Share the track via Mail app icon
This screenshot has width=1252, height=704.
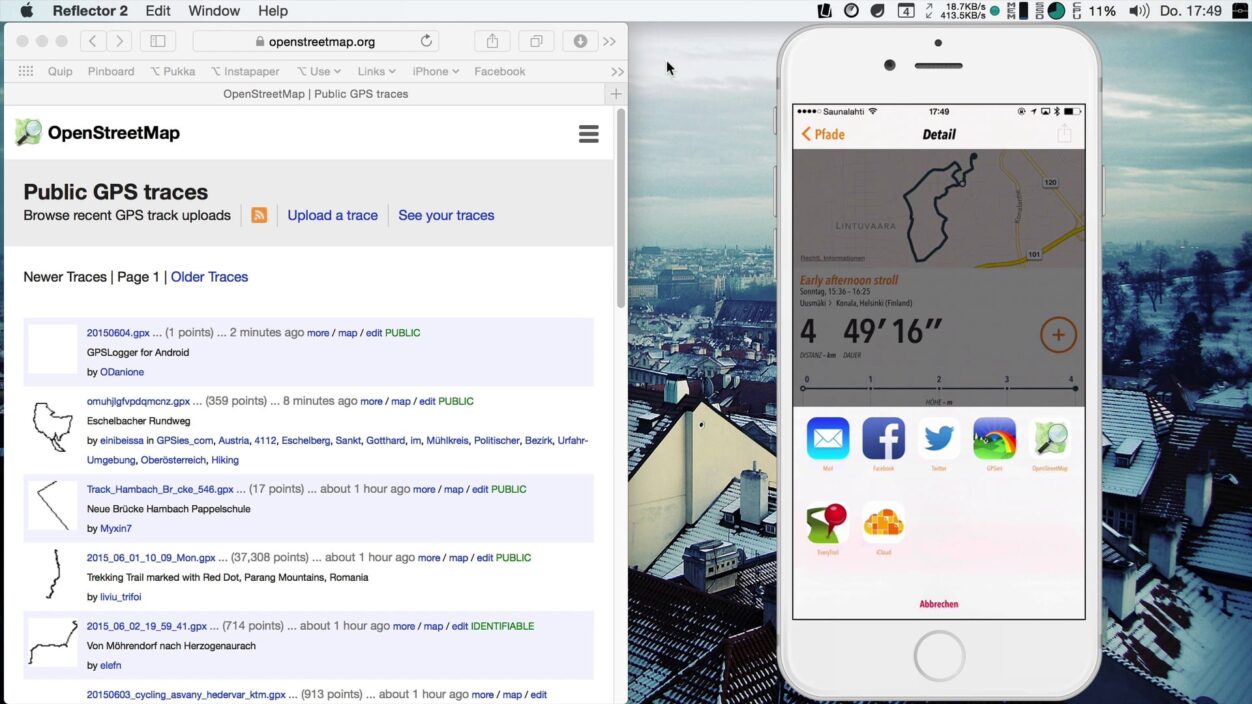point(828,439)
